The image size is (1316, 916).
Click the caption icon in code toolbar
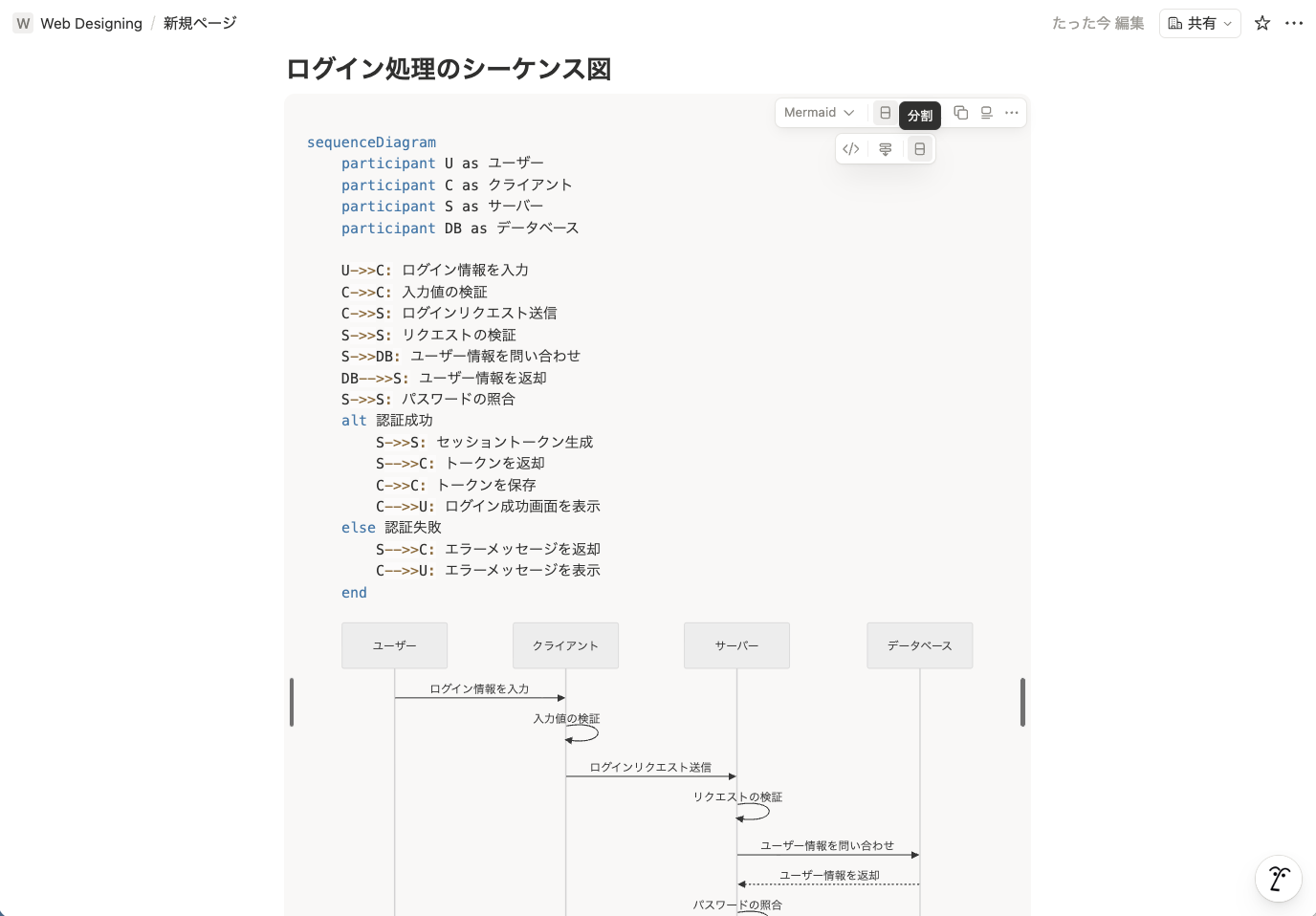pyautogui.click(x=986, y=113)
